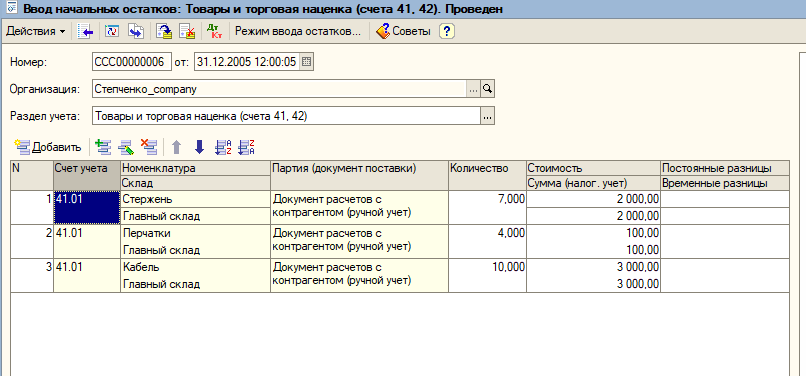
Task: Open the Дт/Кт postings result icon
Action: pos(214,31)
